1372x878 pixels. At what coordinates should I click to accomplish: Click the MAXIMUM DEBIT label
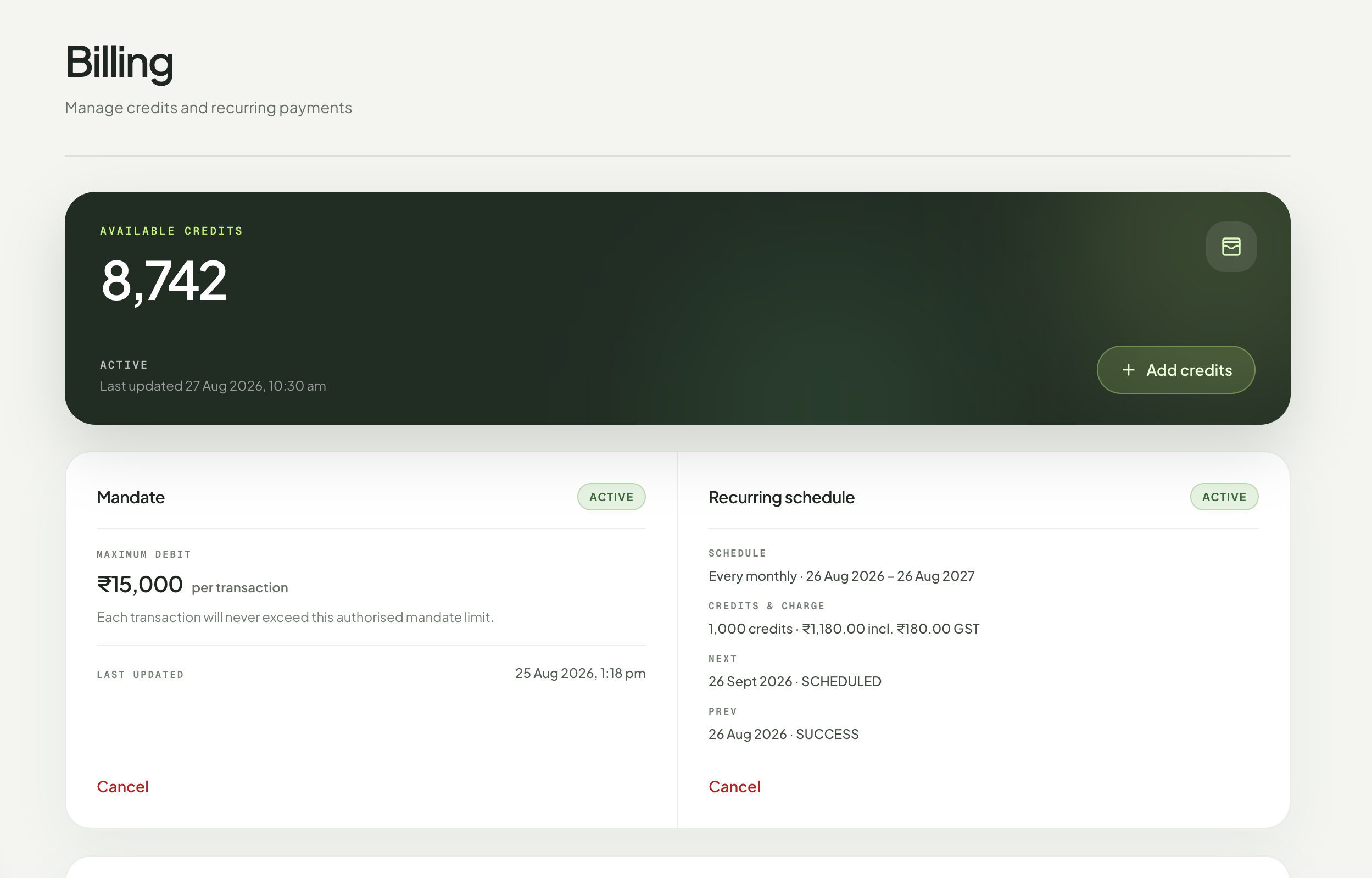(143, 554)
